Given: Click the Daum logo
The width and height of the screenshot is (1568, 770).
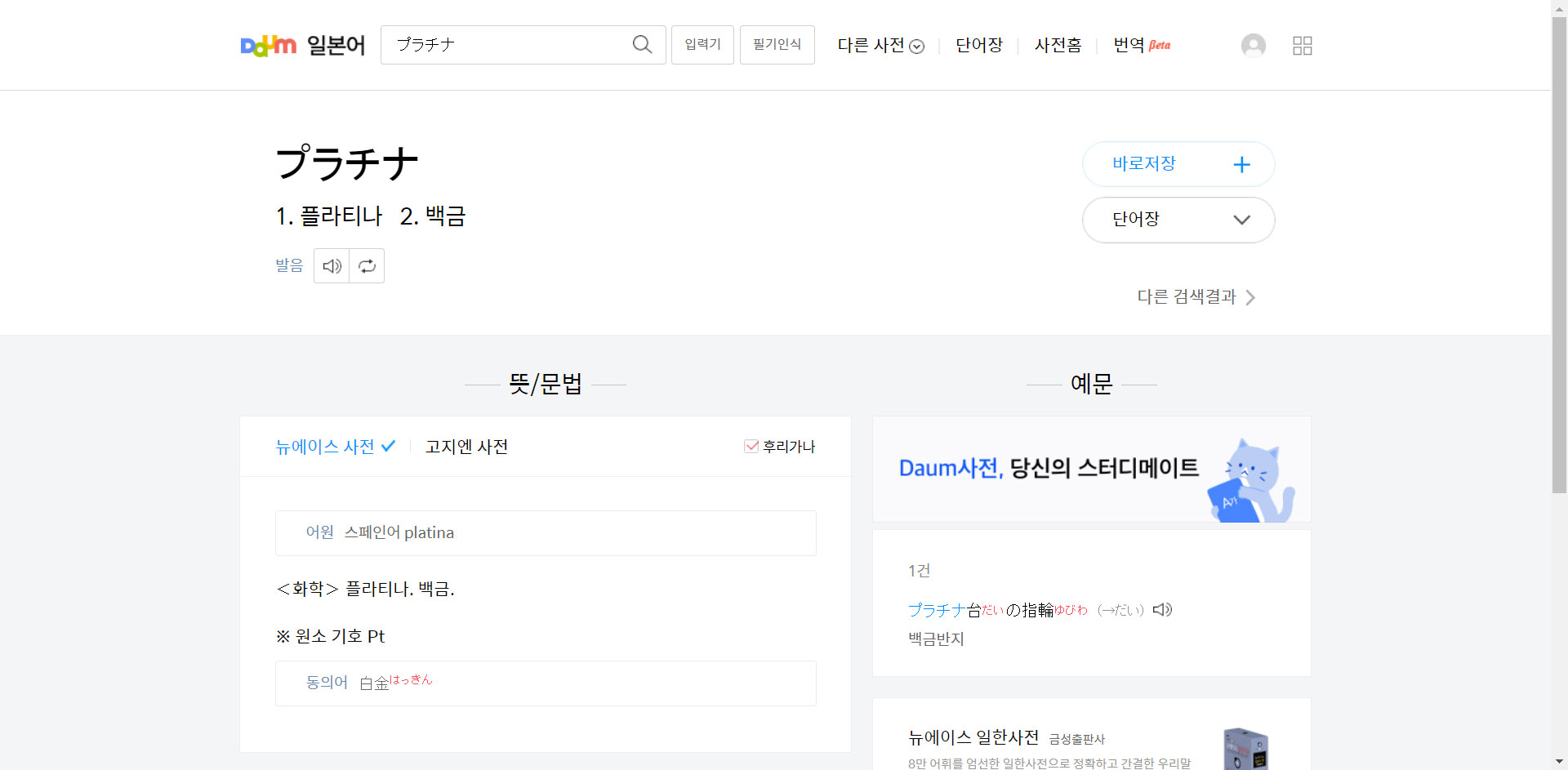Looking at the screenshot, I should (x=268, y=46).
